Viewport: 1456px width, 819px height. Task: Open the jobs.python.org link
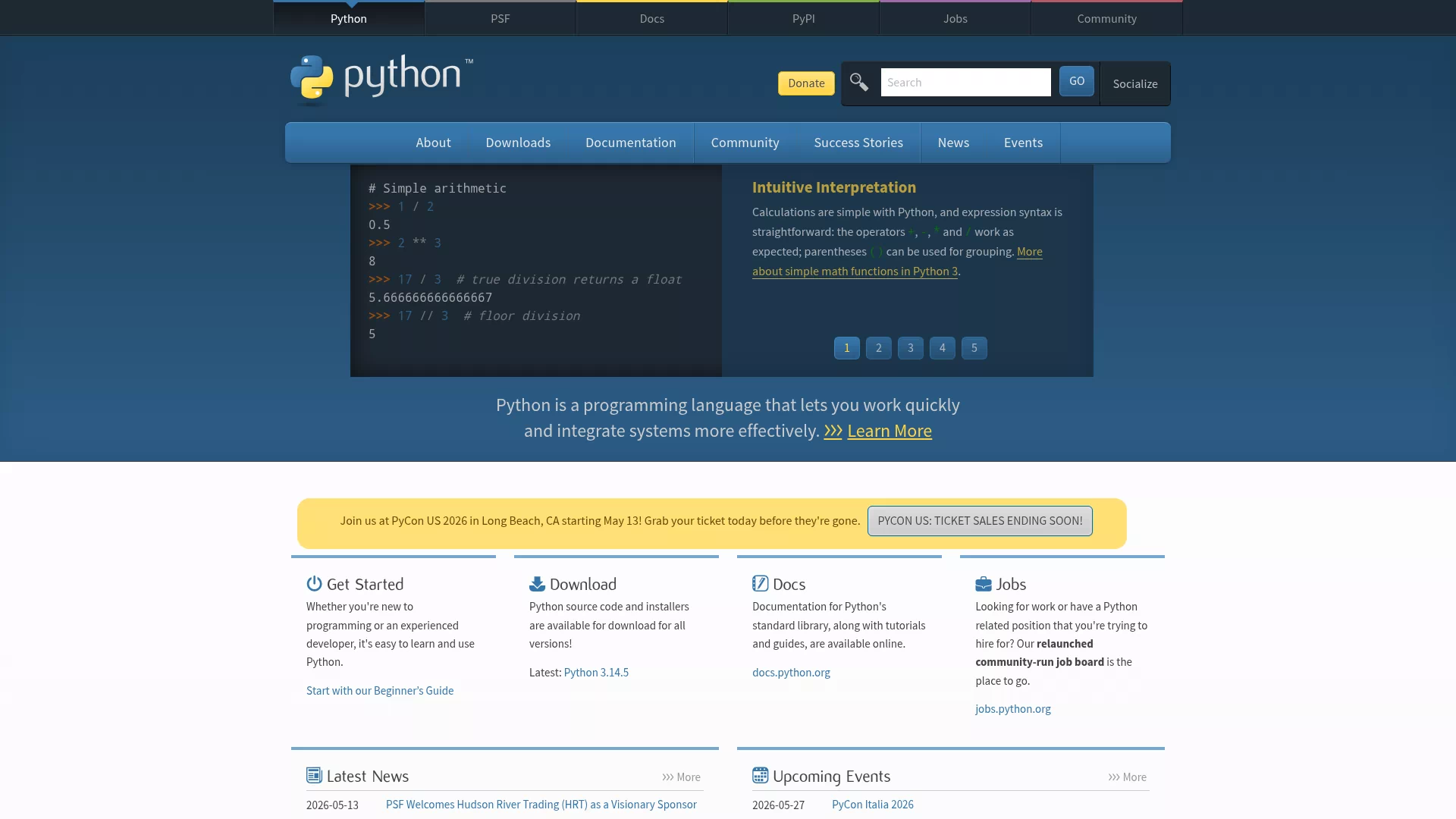(x=1013, y=709)
